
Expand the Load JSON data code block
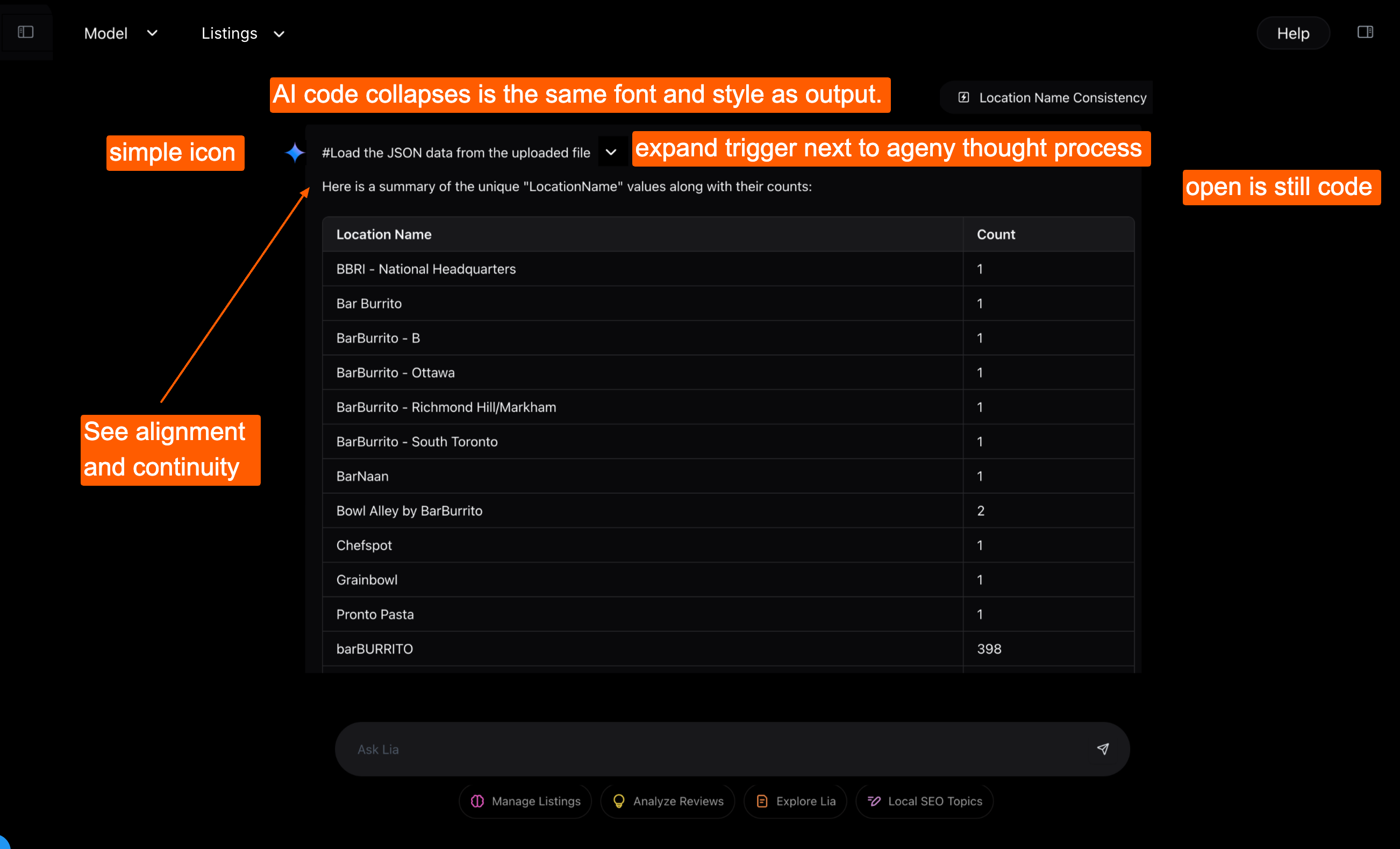pos(611,152)
